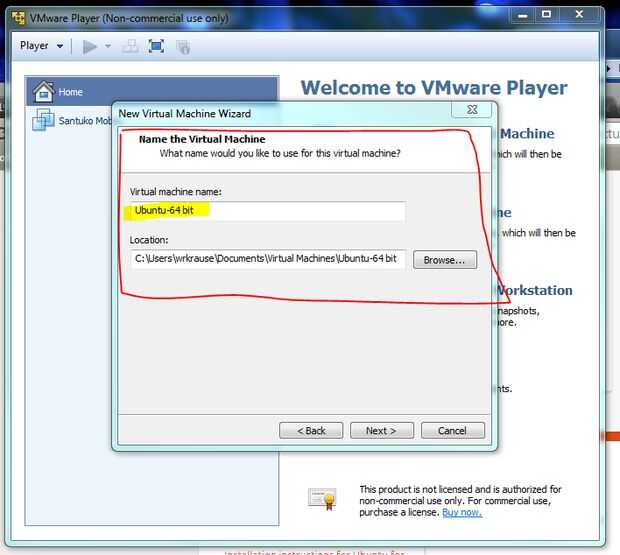
Task: Click the 'Location:' label
Action: (x=149, y=240)
